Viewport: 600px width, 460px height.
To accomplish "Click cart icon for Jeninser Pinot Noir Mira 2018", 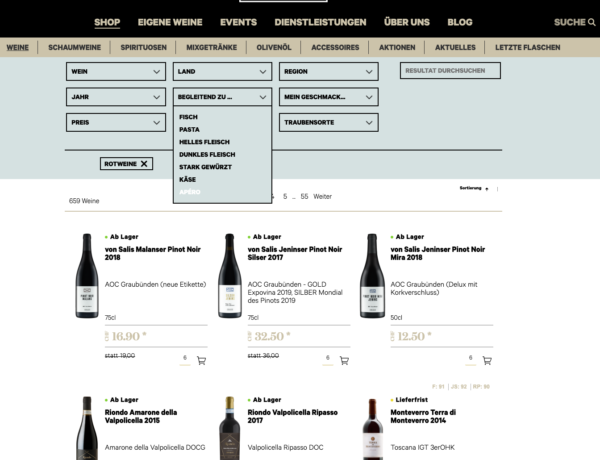I will pos(487,360).
